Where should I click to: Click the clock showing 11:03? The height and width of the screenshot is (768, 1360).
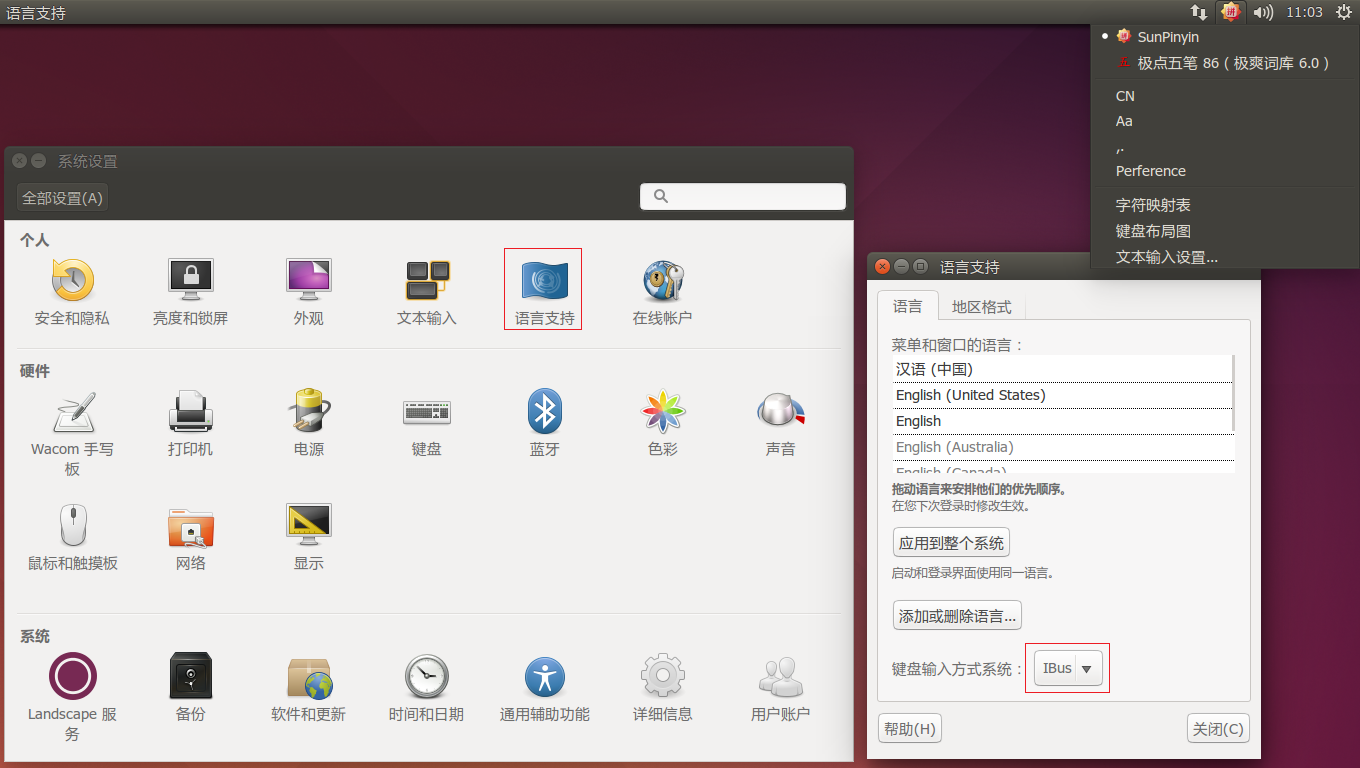tap(1304, 12)
